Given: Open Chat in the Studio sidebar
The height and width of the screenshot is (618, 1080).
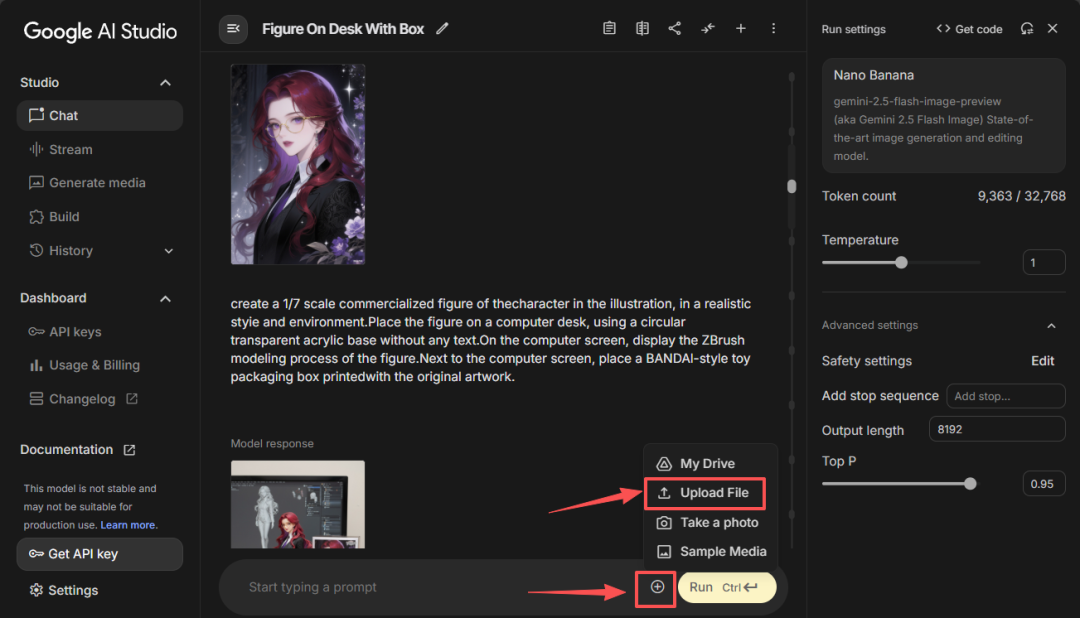Looking at the screenshot, I should pyautogui.click(x=100, y=116).
